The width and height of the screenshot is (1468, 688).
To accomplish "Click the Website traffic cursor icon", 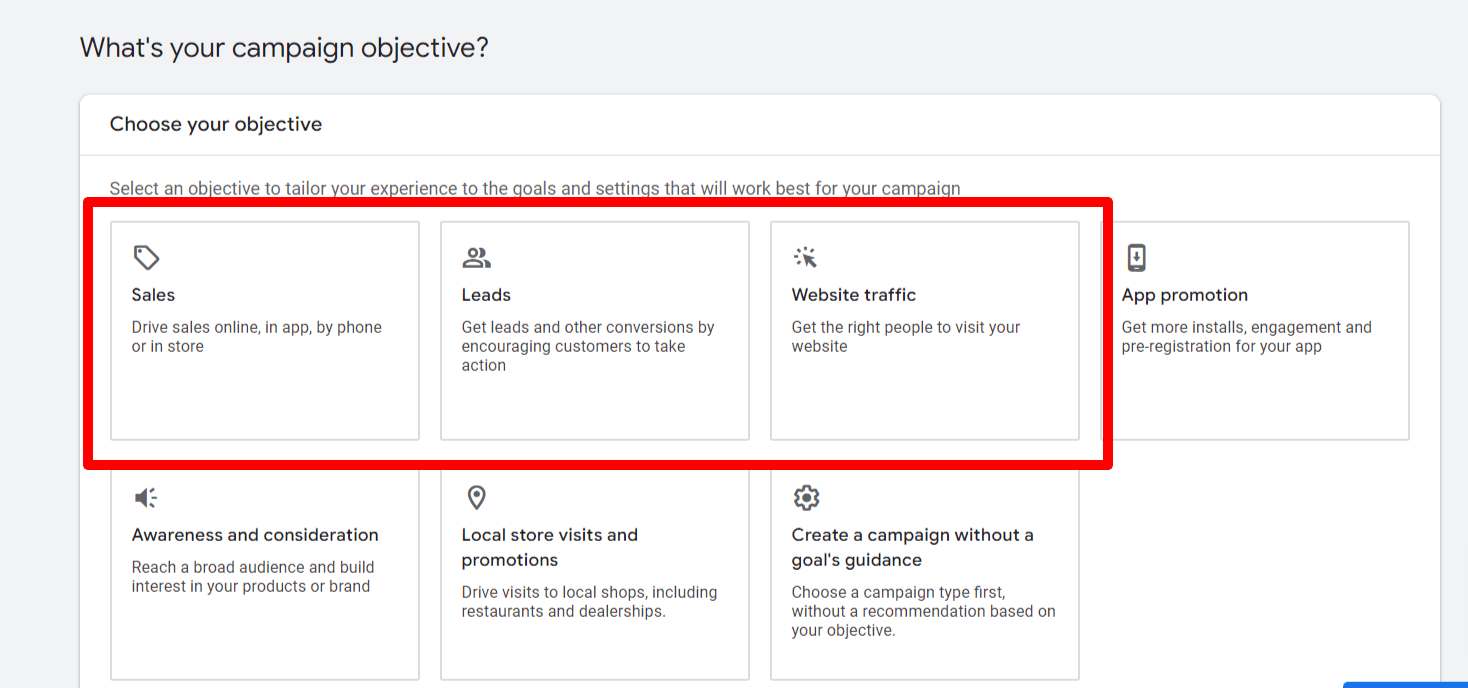I will [806, 258].
